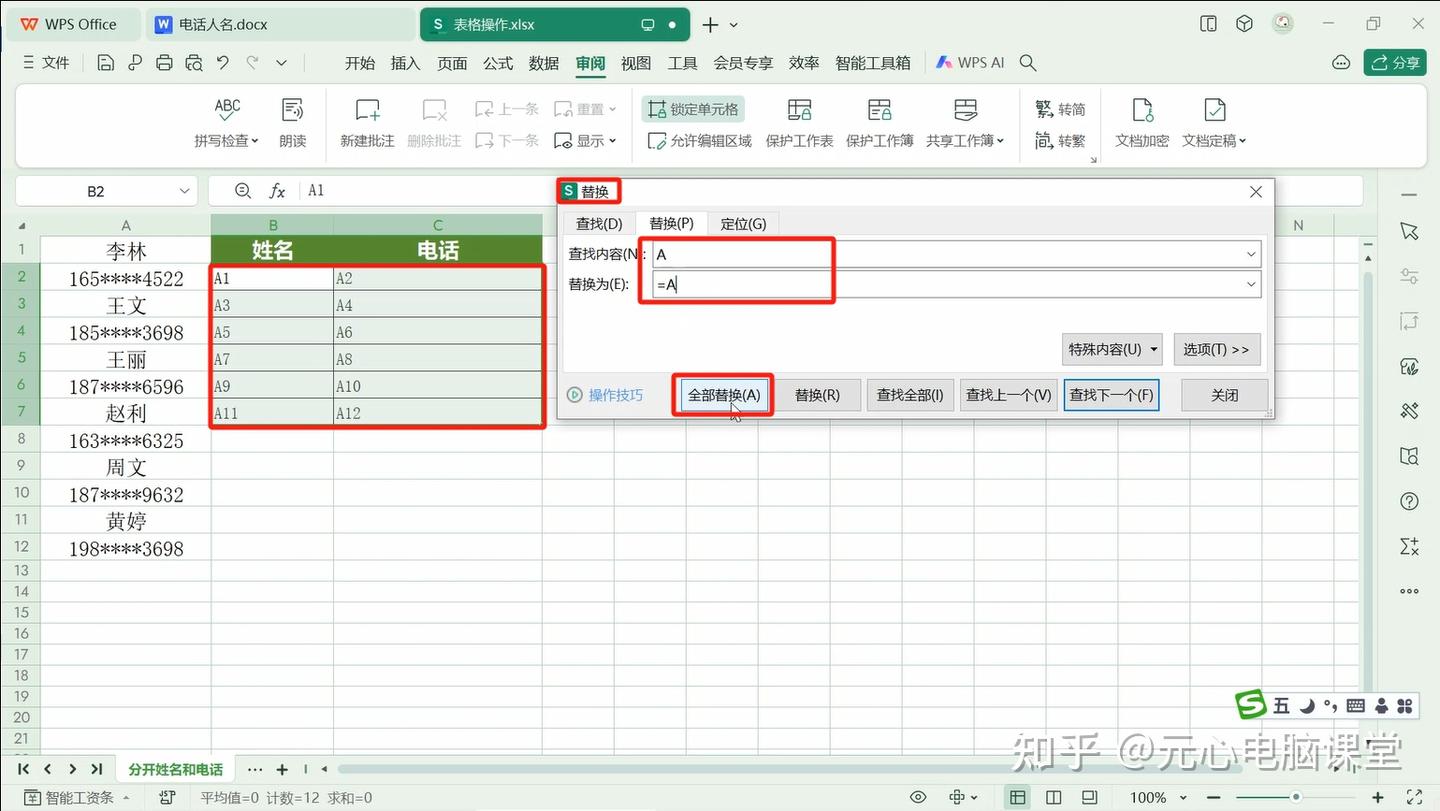The height and width of the screenshot is (811, 1440).
Task: Convert to Traditional Chinese (转繁)
Action: coord(1061,141)
